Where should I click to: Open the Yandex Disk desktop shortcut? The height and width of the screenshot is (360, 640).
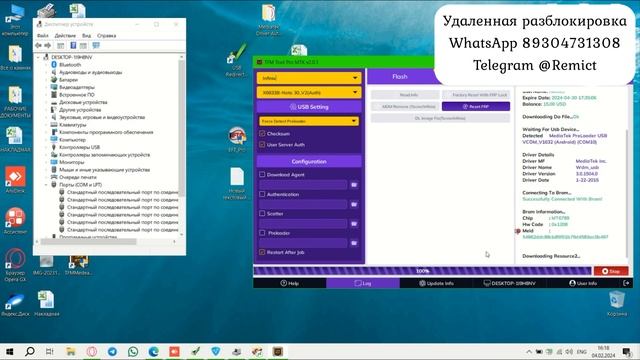15,304
